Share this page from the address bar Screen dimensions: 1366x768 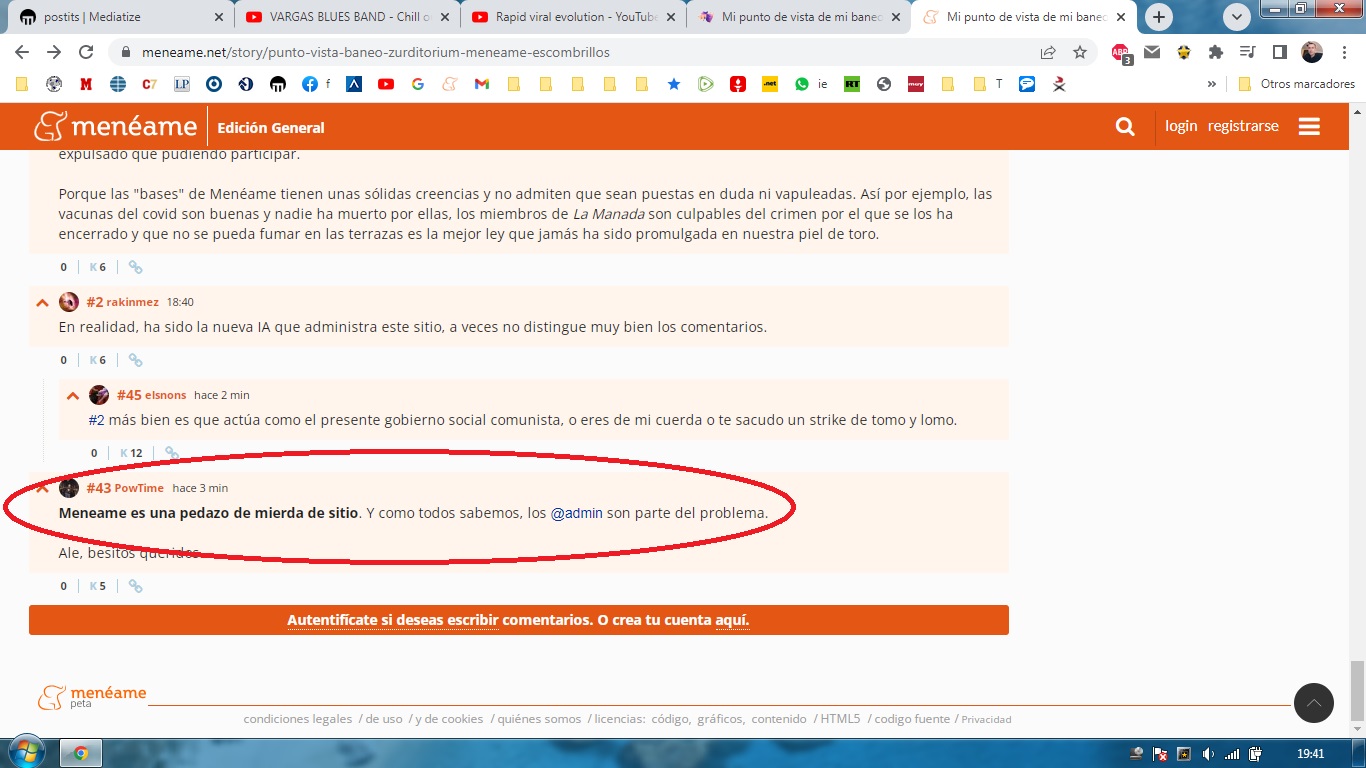tap(1048, 52)
